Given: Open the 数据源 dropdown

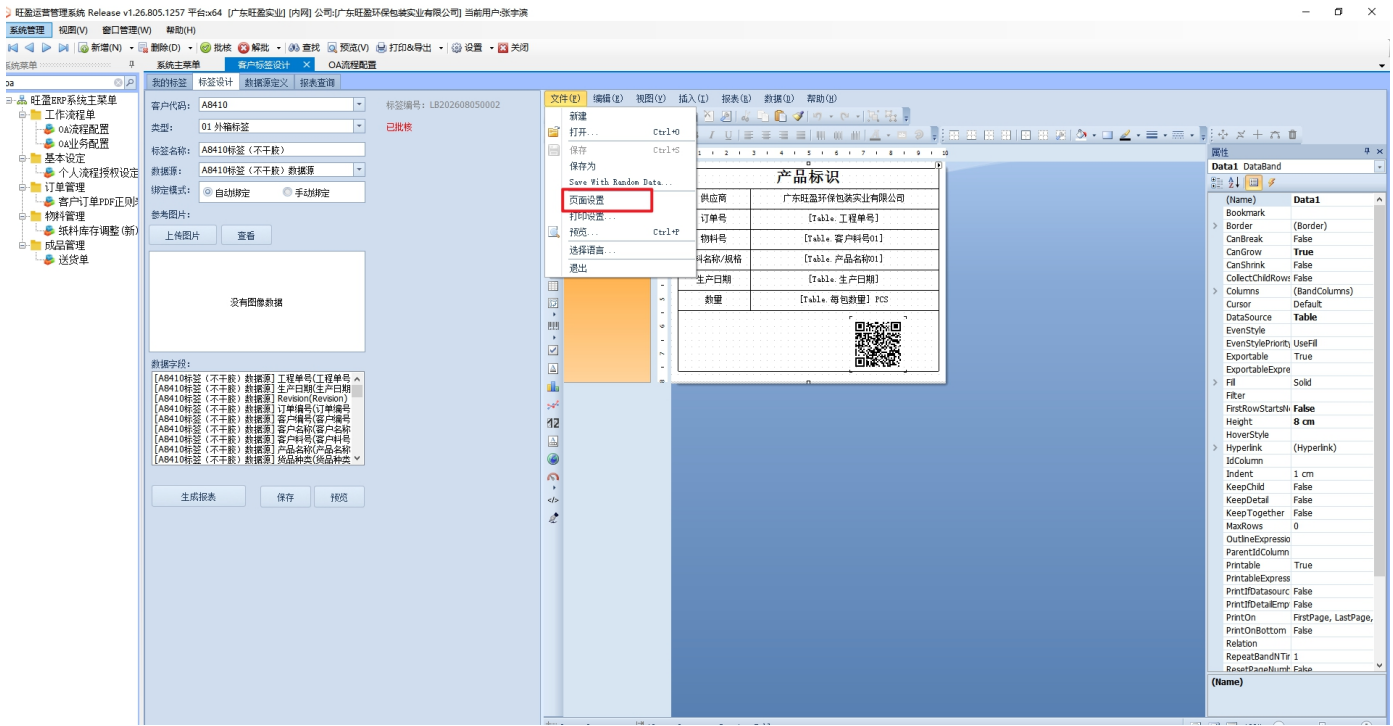Looking at the screenshot, I should 359,170.
